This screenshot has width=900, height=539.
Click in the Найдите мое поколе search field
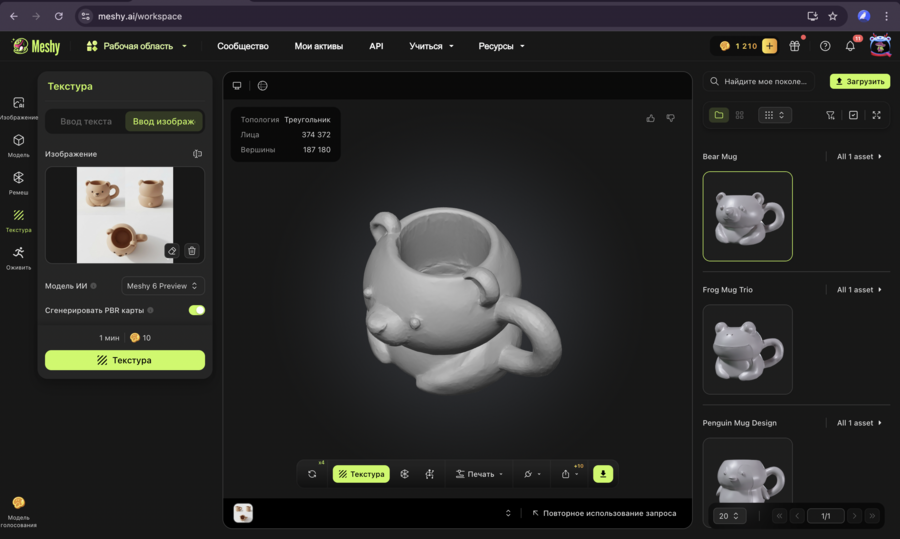pos(759,81)
